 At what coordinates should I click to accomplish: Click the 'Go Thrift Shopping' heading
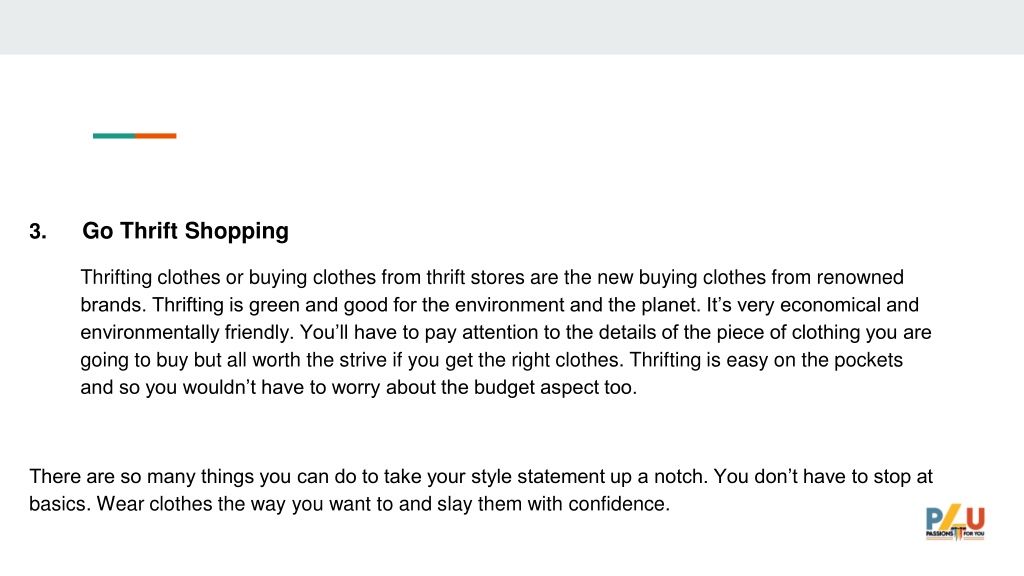pyautogui.click(x=185, y=231)
